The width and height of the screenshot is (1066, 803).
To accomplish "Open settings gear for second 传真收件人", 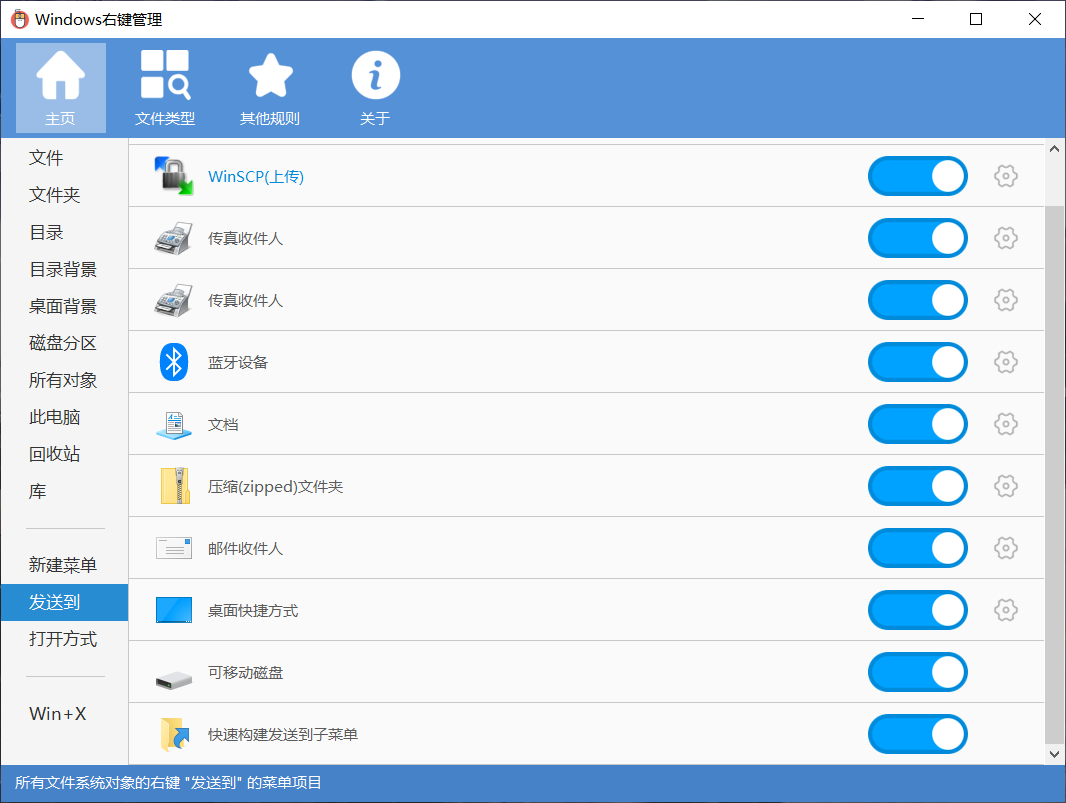I will click(x=1005, y=300).
